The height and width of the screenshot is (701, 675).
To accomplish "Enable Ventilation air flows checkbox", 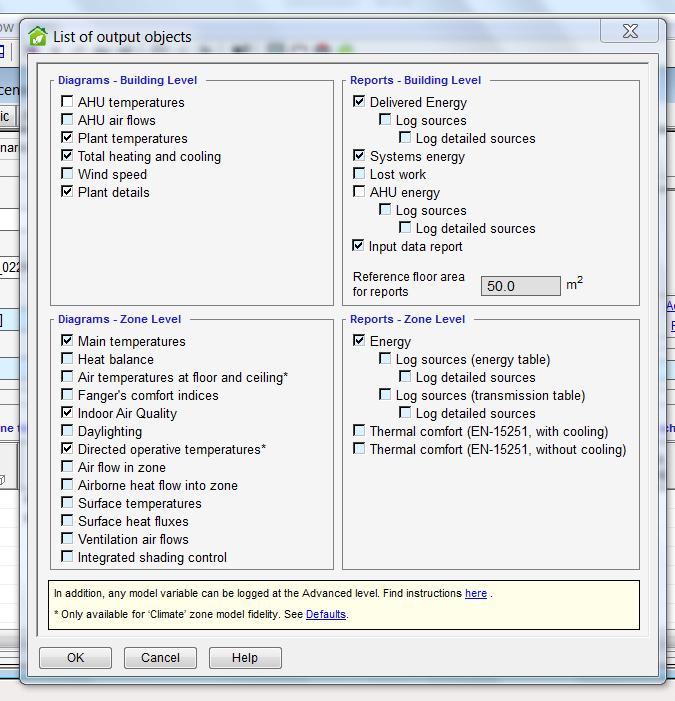I will pos(67,538).
